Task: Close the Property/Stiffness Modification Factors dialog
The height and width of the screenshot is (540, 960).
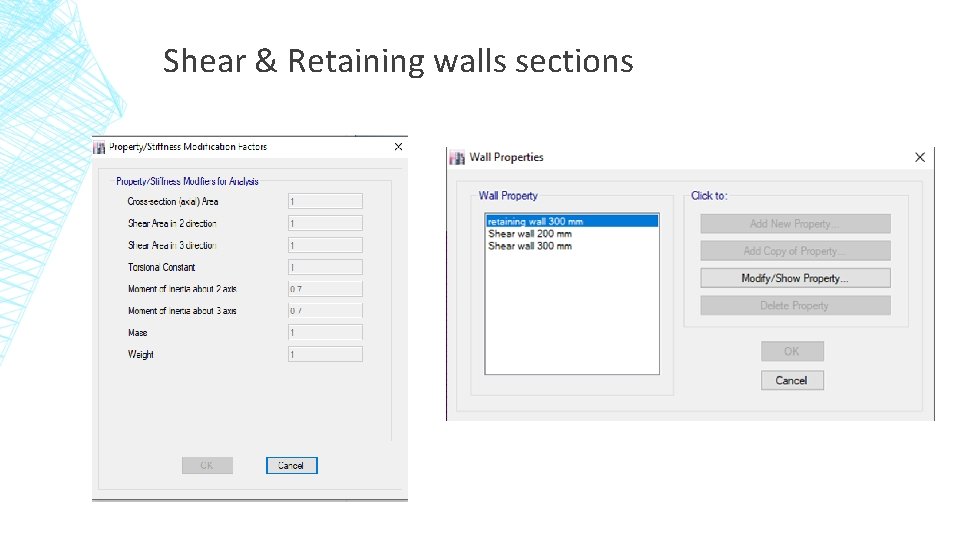Action: 399,147
